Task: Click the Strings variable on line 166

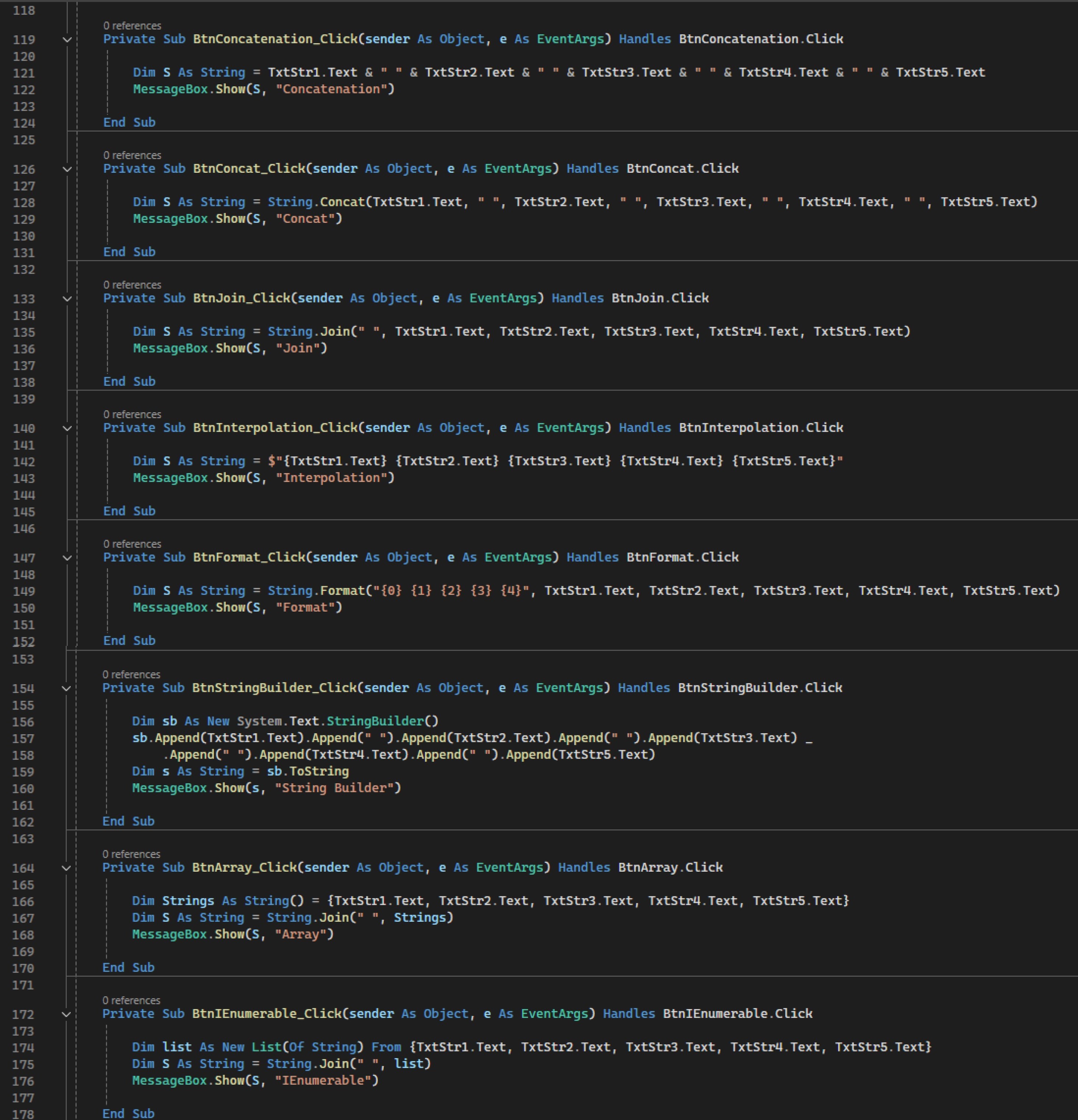Action: (188, 900)
